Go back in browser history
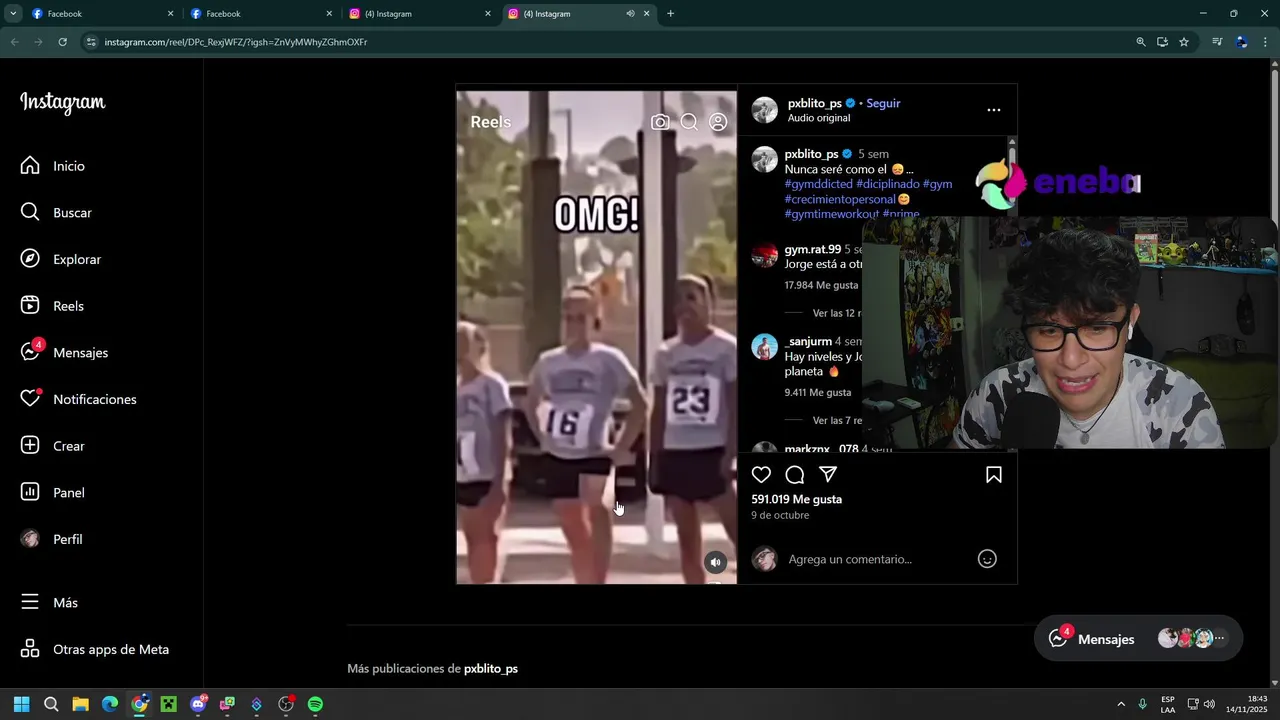This screenshot has height=720, width=1280. tap(14, 42)
